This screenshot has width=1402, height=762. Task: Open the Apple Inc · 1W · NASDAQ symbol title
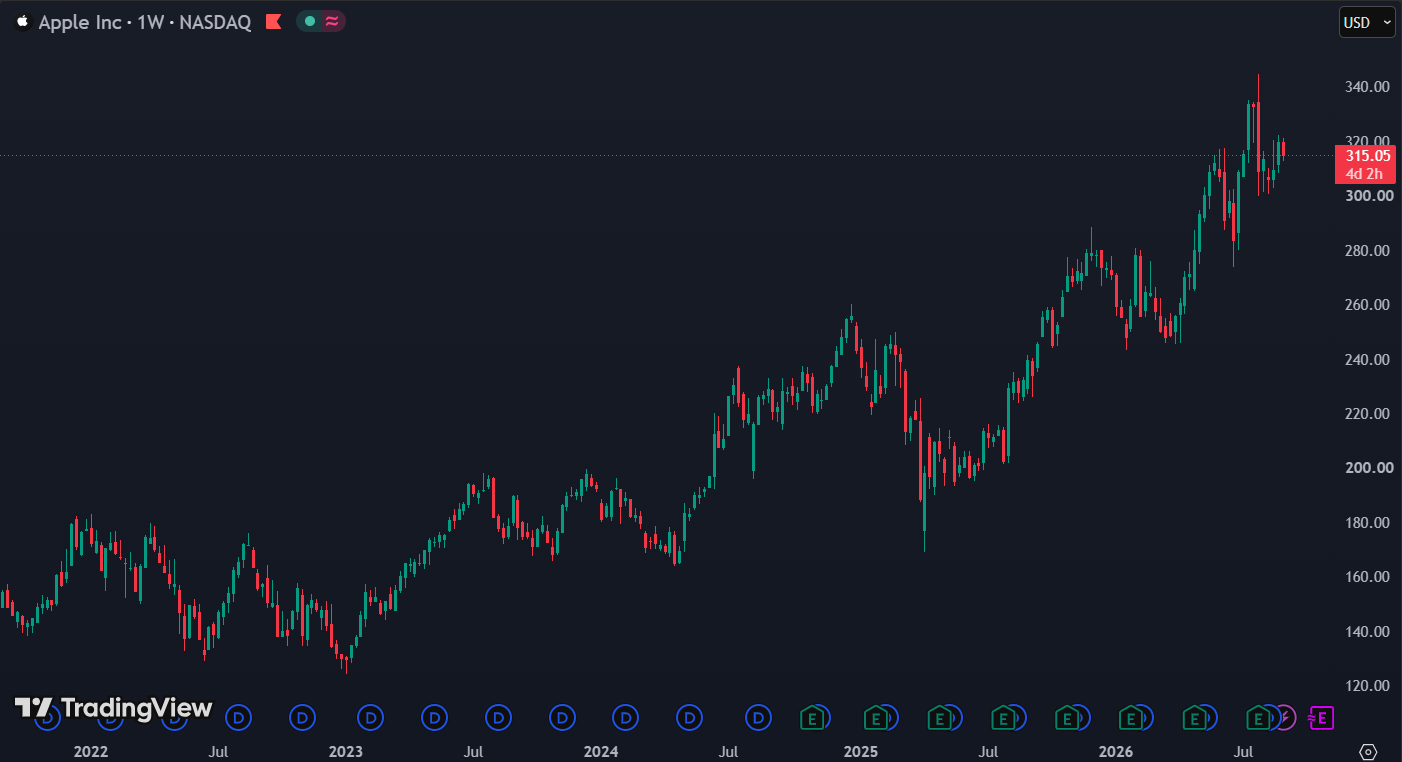pyautogui.click(x=145, y=22)
